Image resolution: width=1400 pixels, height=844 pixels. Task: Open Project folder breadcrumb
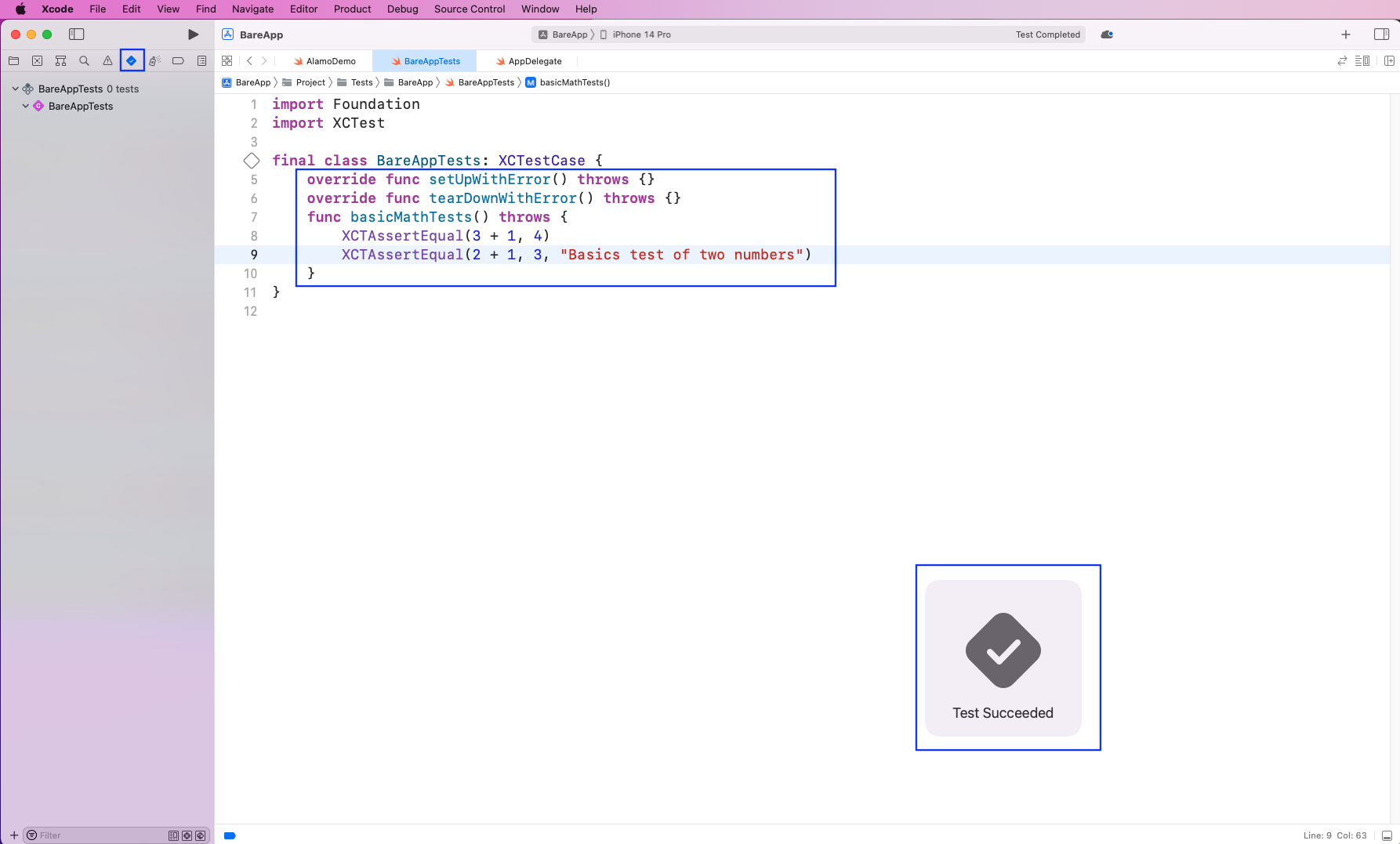(303, 82)
